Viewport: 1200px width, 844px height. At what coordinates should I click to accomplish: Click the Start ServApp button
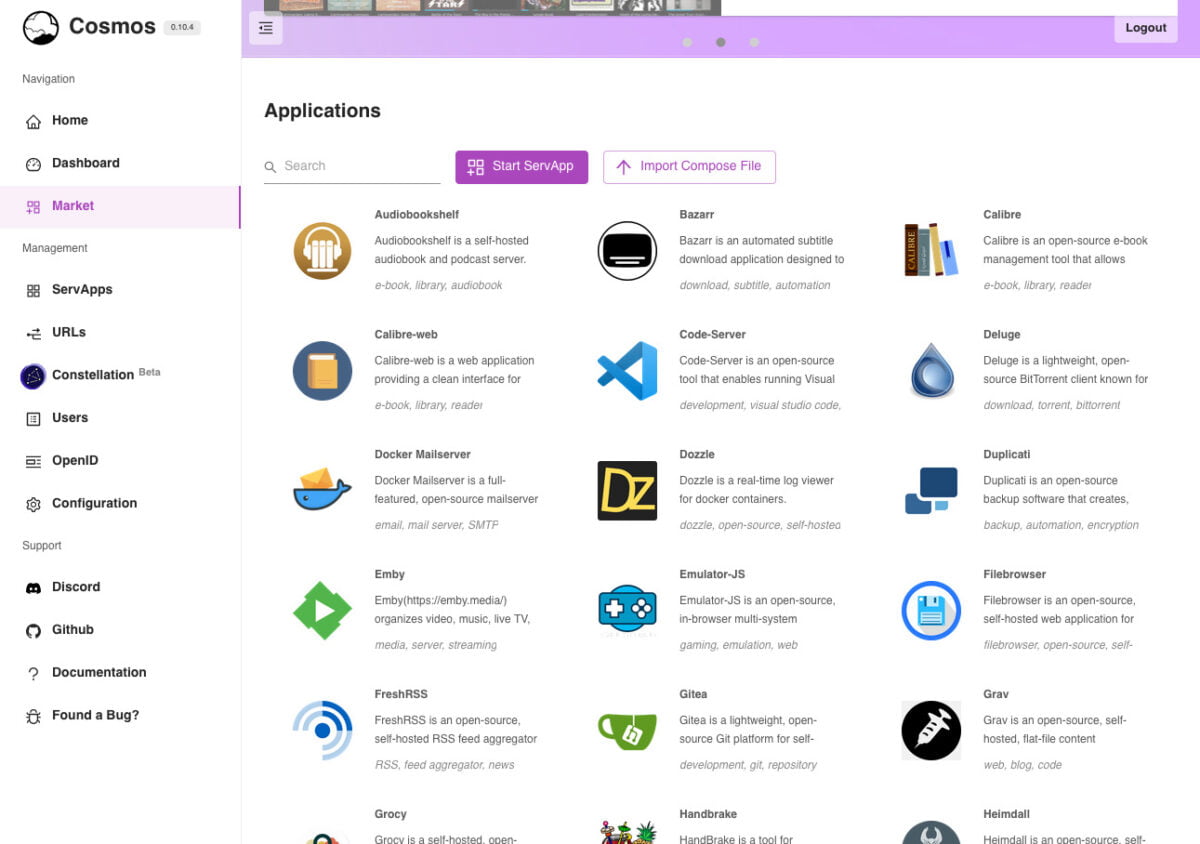[x=521, y=166]
